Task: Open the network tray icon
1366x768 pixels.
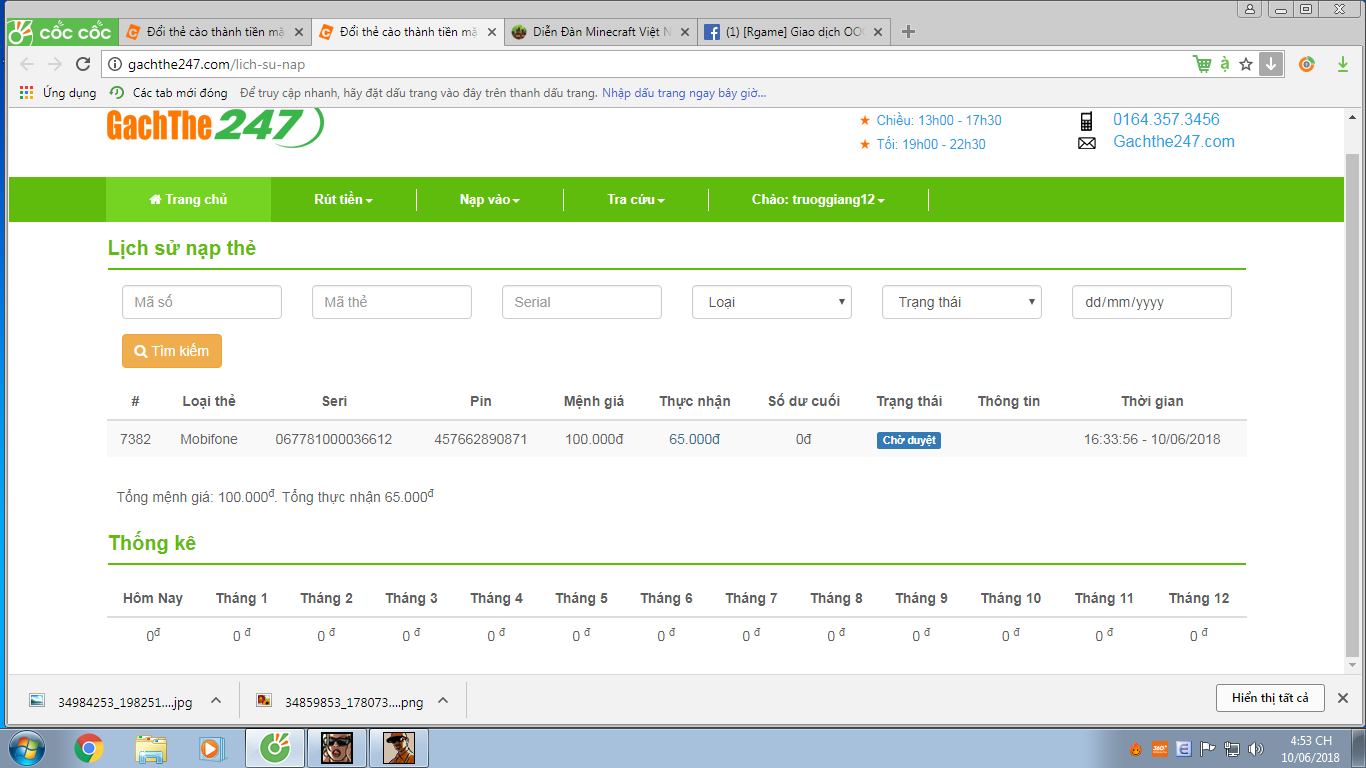Action: click(x=1232, y=748)
